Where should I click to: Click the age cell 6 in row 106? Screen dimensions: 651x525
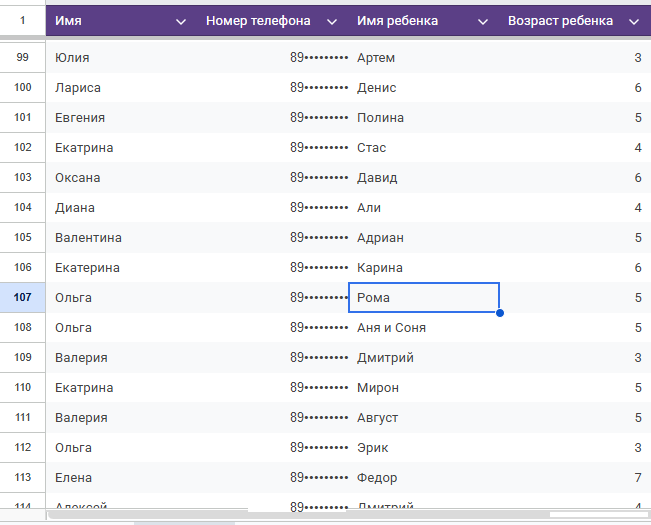[x=575, y=267]
